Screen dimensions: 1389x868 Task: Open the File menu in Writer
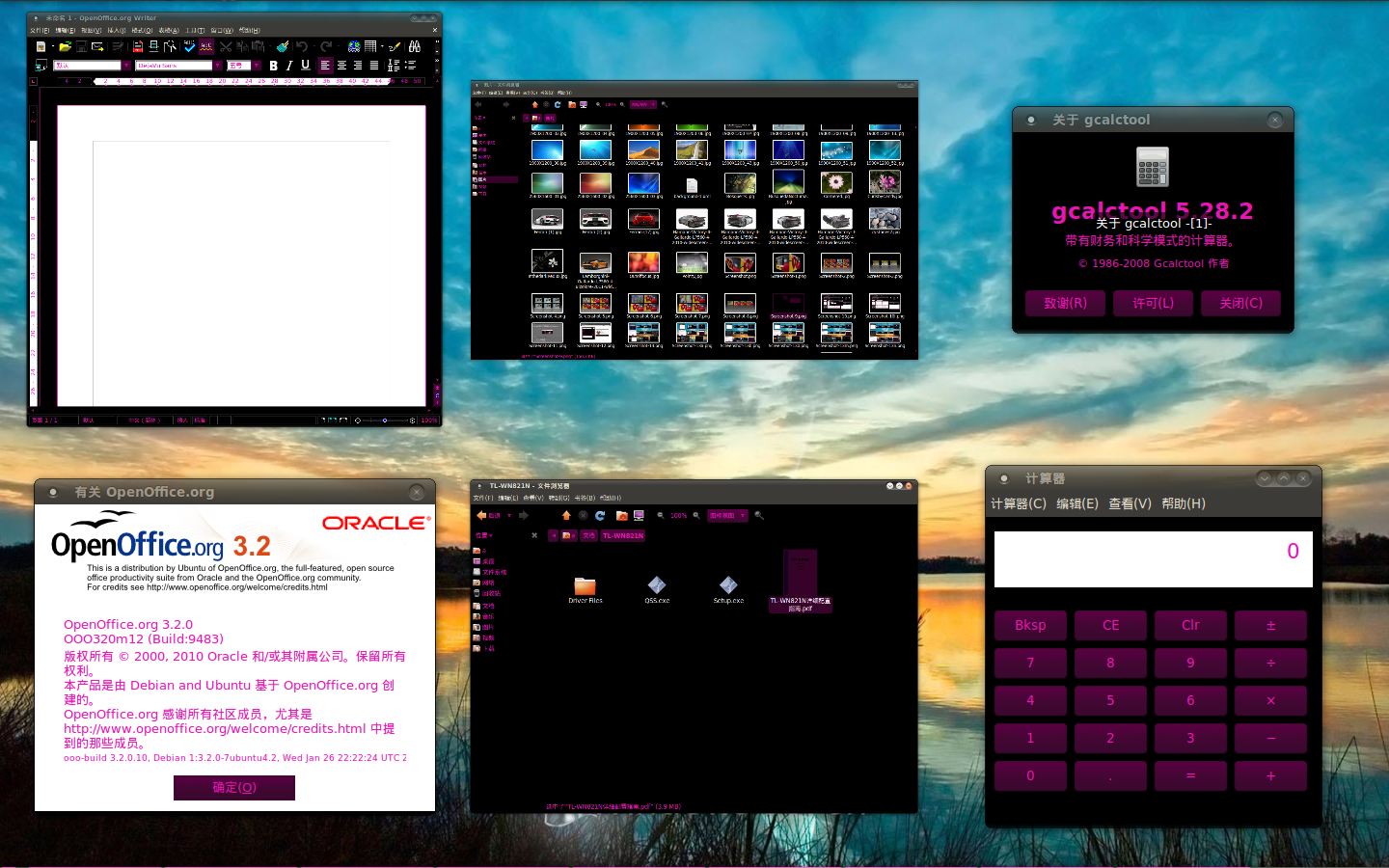40,30
